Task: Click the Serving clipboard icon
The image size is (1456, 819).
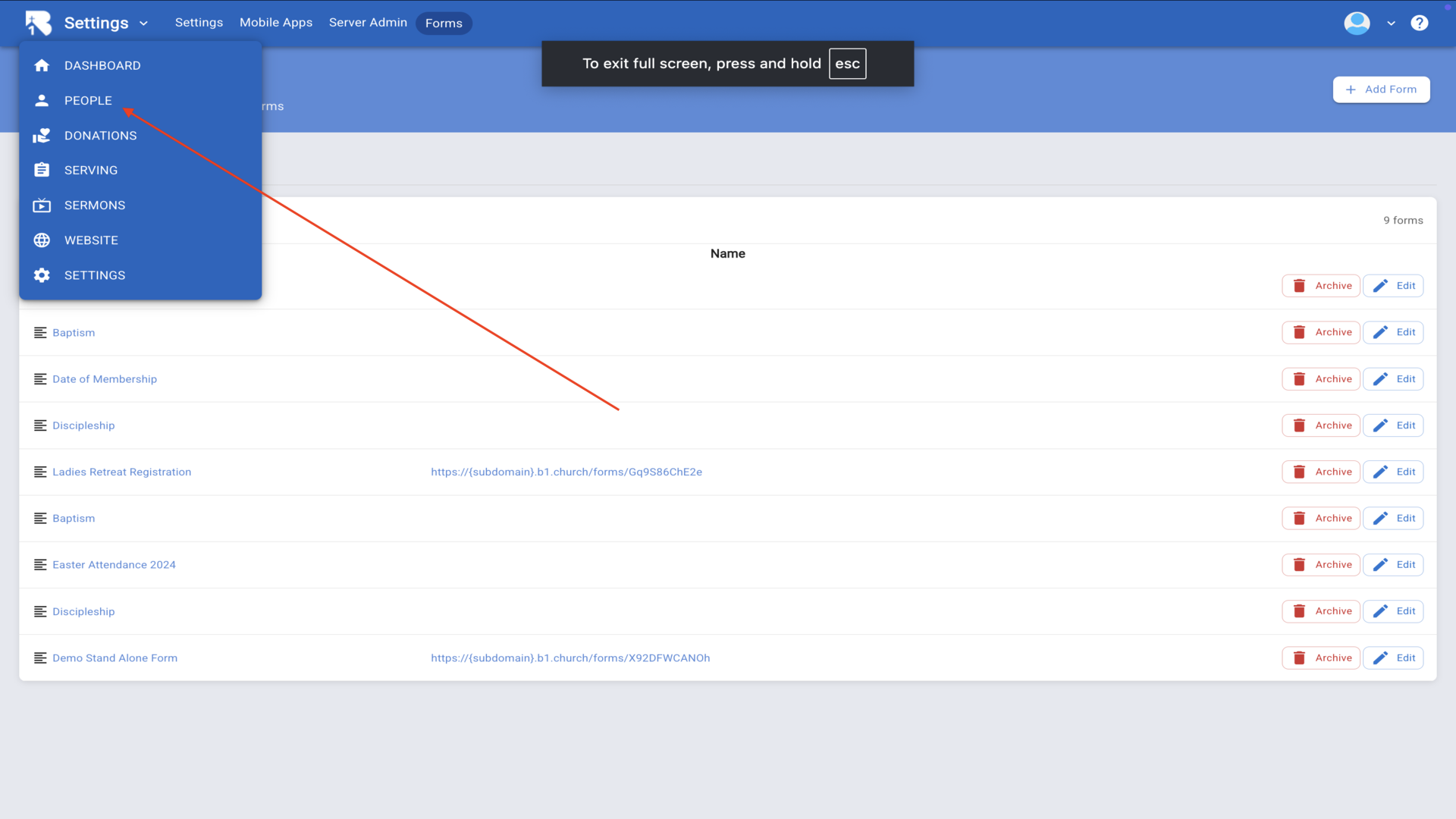Action: [42, 170]
